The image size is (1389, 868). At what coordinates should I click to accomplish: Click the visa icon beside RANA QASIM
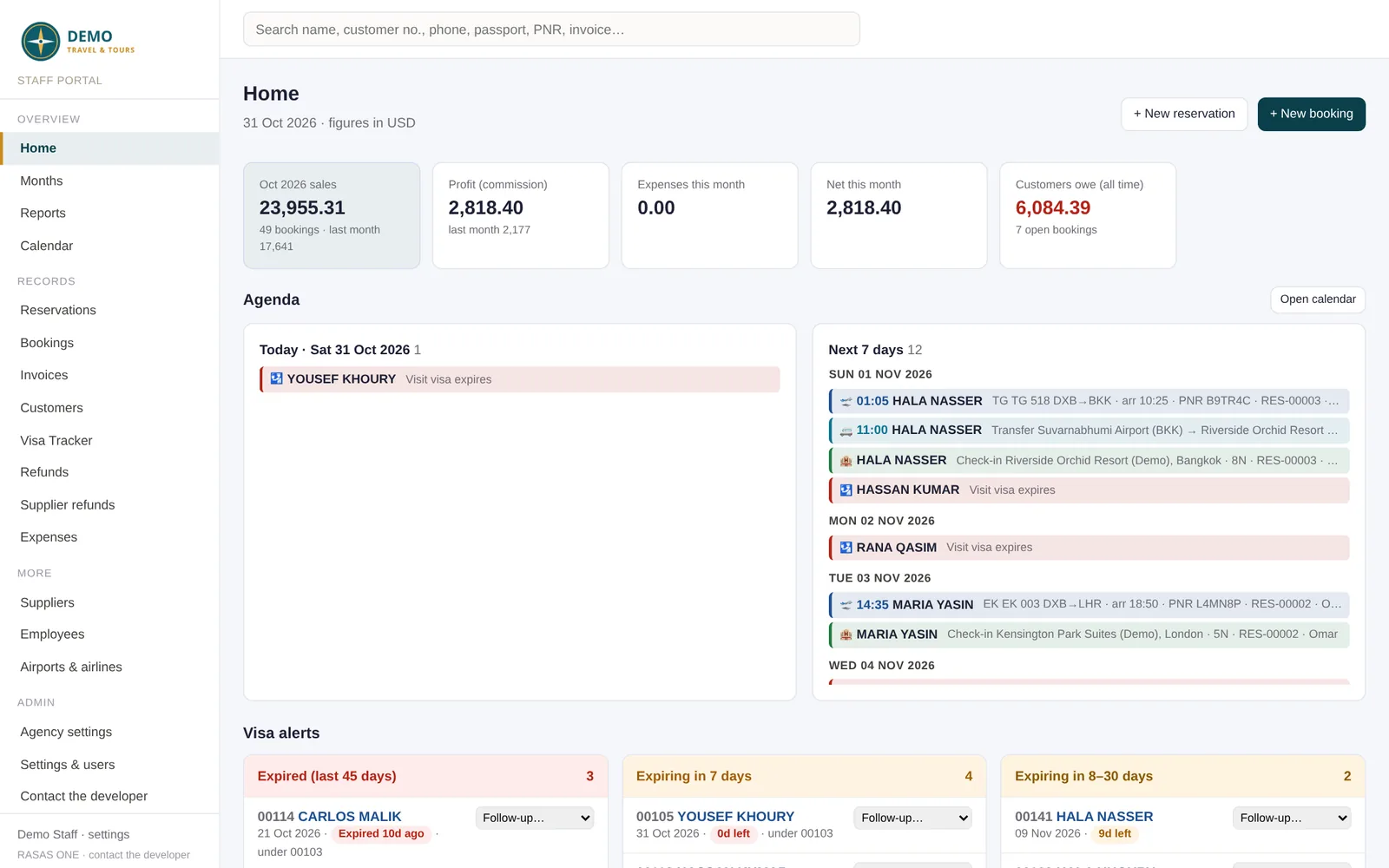(x=846, y=548)
